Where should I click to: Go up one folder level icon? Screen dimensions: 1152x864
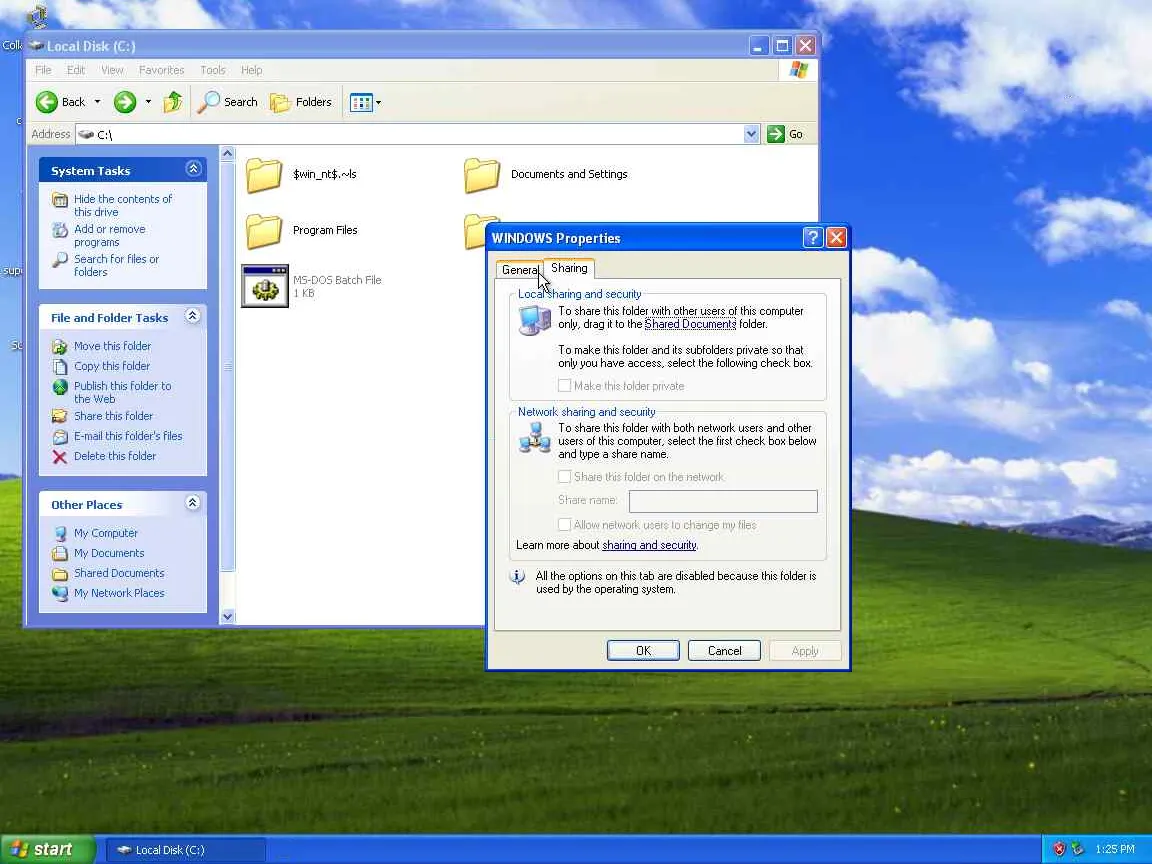(x=173, y=102)
